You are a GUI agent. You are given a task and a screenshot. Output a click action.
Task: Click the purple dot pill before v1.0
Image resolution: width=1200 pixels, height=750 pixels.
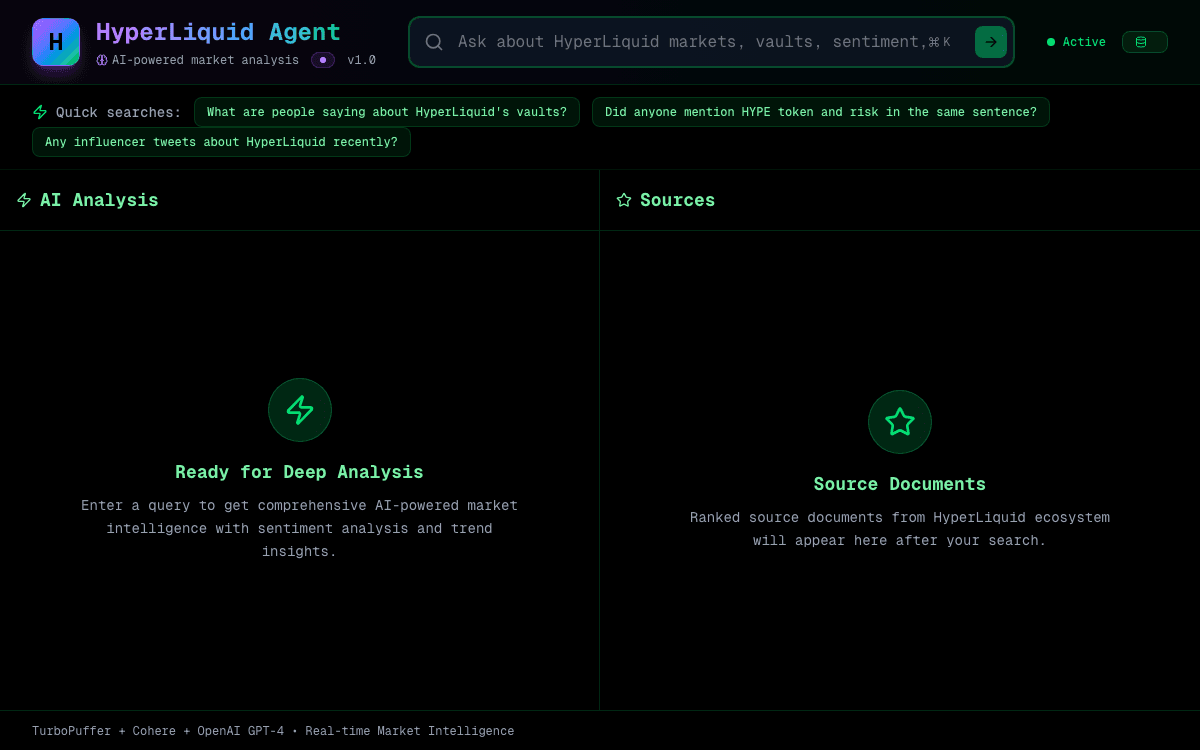323,60
